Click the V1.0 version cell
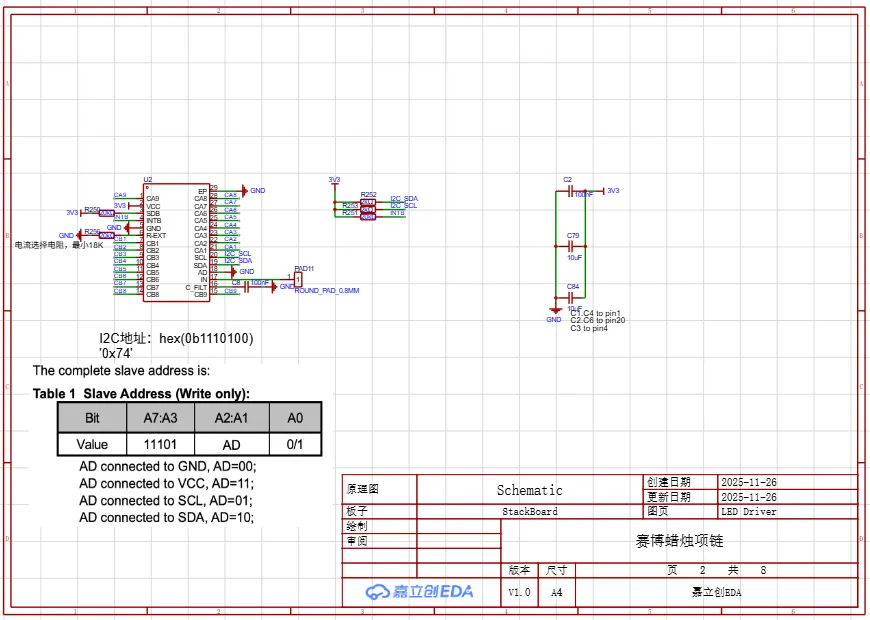Viewport: 870px width, 620px height. (519, 592)
